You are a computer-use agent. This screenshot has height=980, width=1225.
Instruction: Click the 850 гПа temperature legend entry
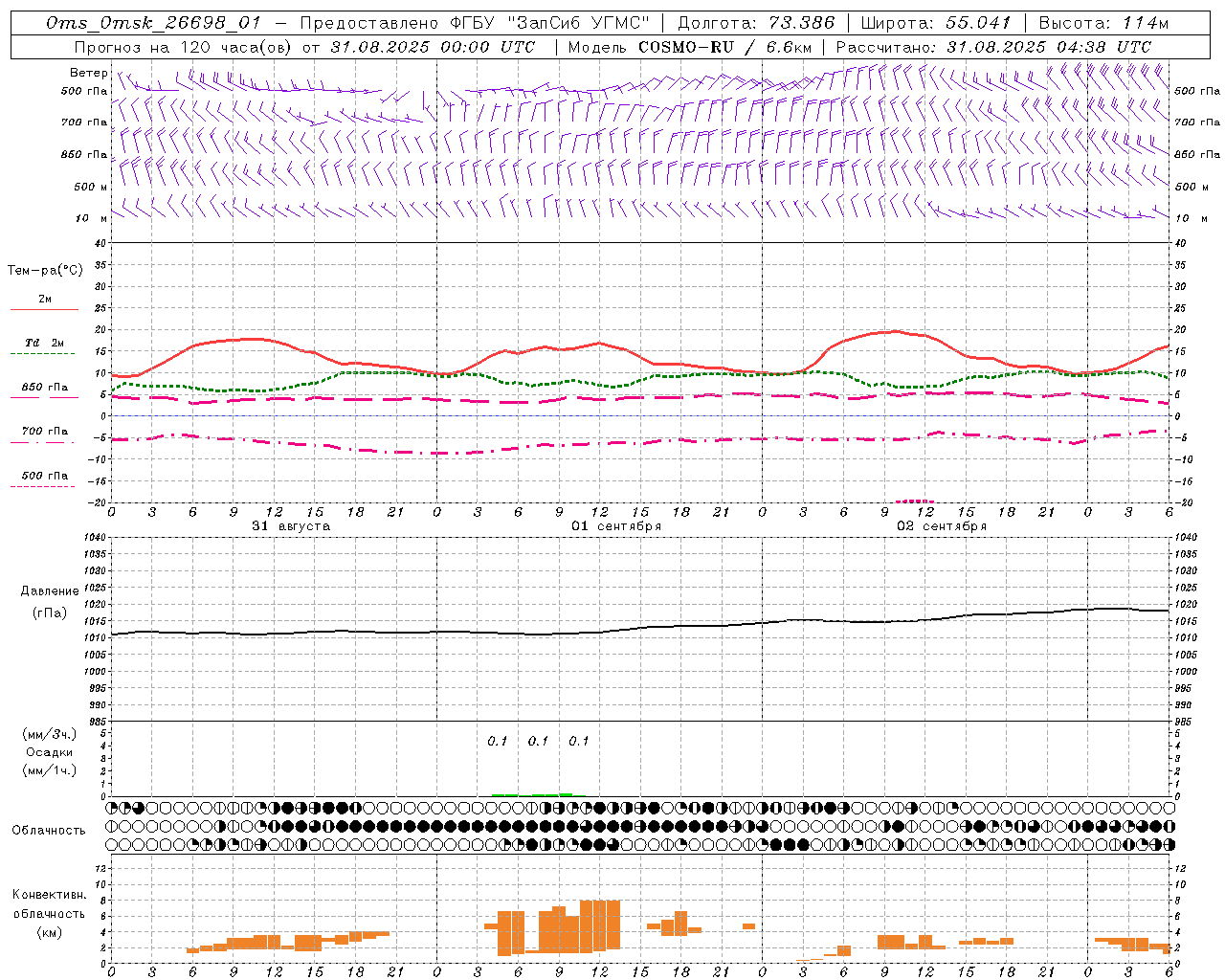[x=44, y=387]
